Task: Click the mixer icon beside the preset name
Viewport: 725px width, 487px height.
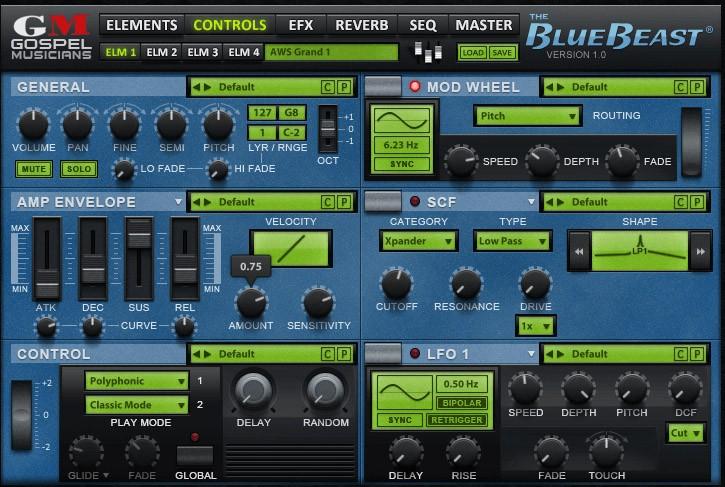Action: click(x=427, y=52)
